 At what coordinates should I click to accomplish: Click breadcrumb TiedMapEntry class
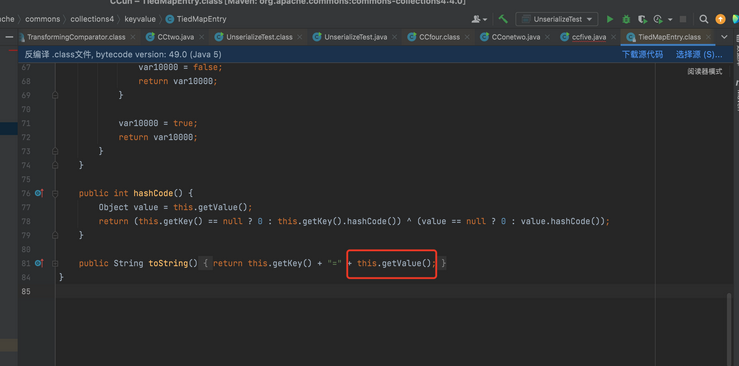(x=195, y=19)
